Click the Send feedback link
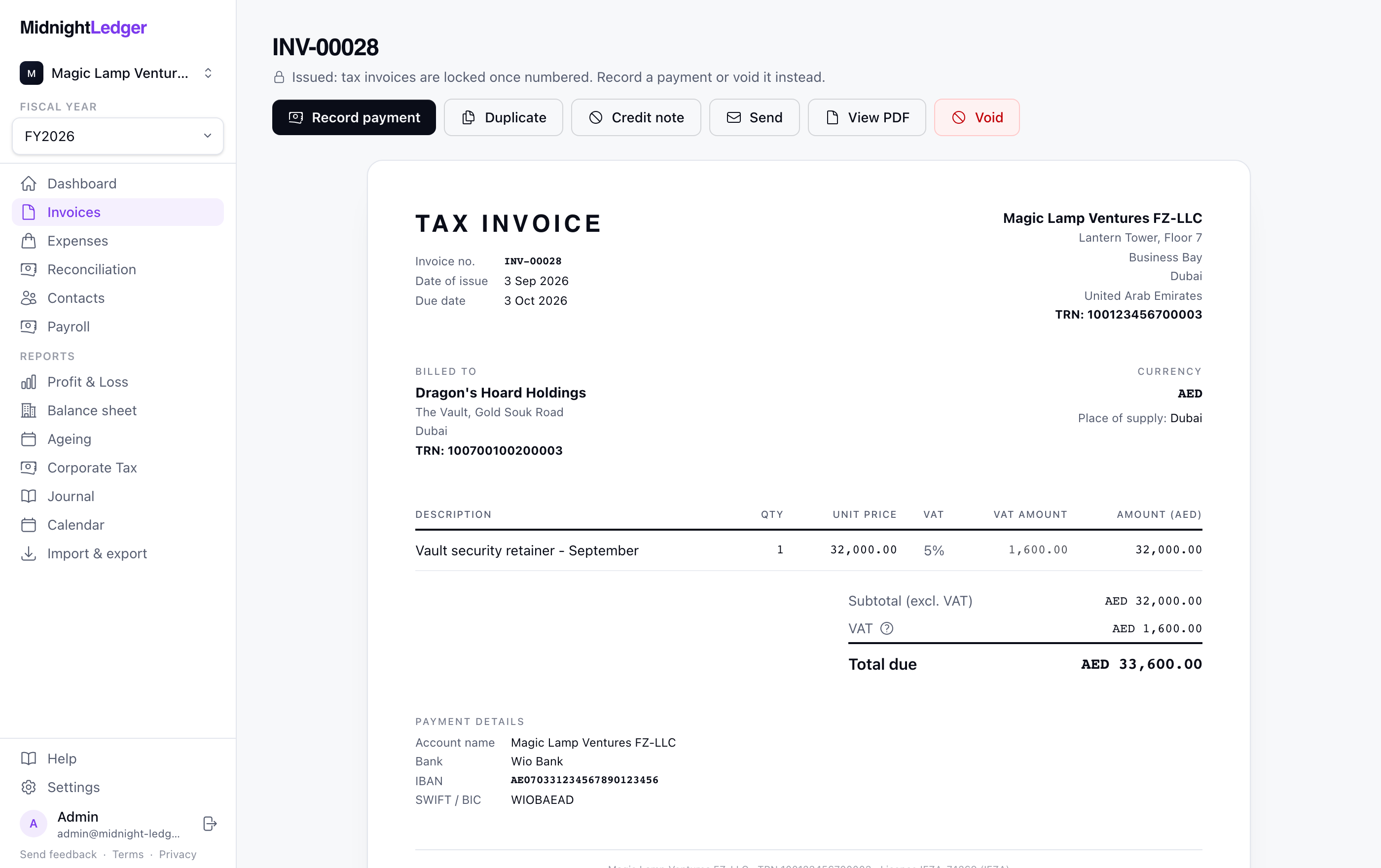1381x868 pixels. tap(59, 854)
